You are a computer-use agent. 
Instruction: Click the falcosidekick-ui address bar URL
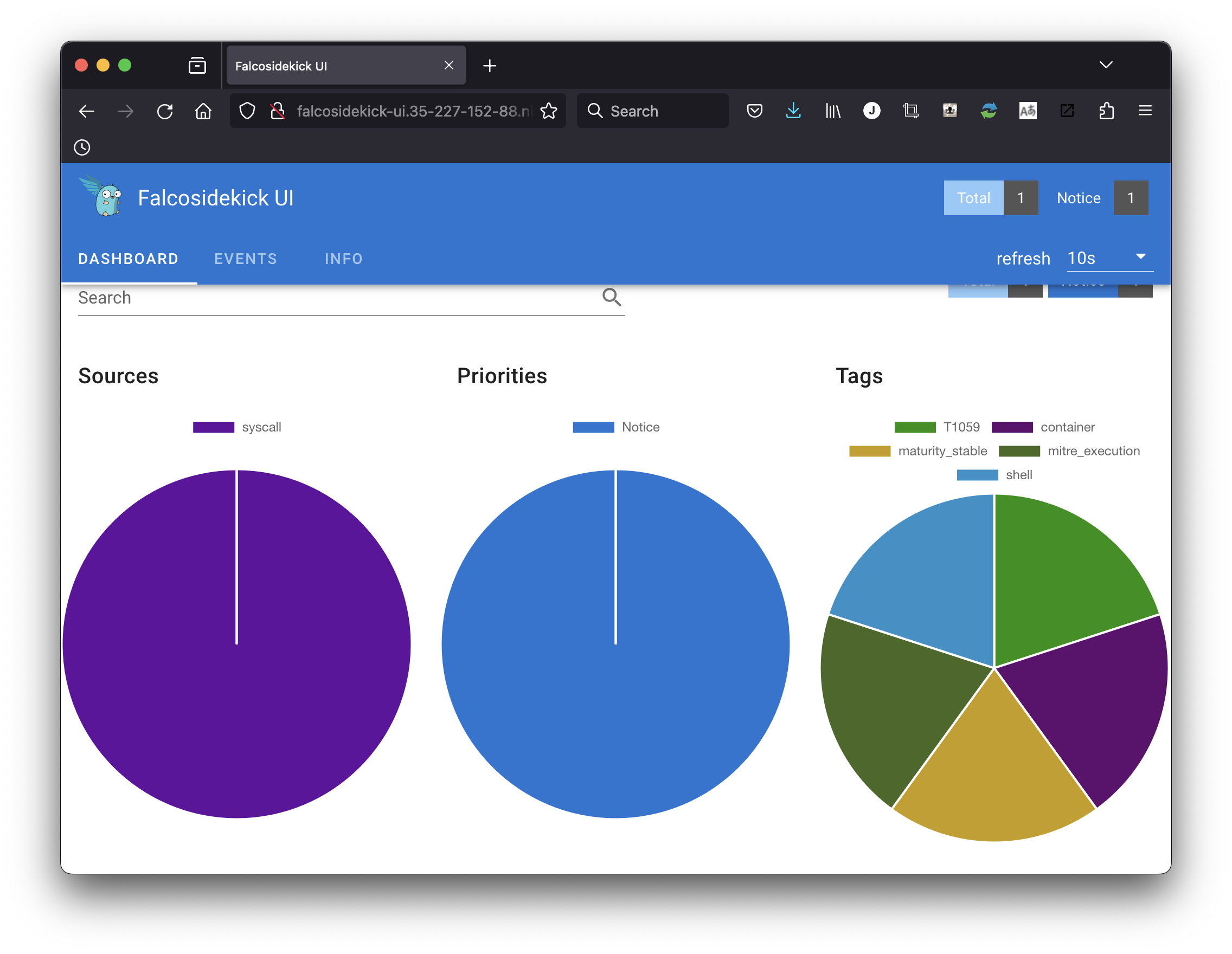[414, 111]
